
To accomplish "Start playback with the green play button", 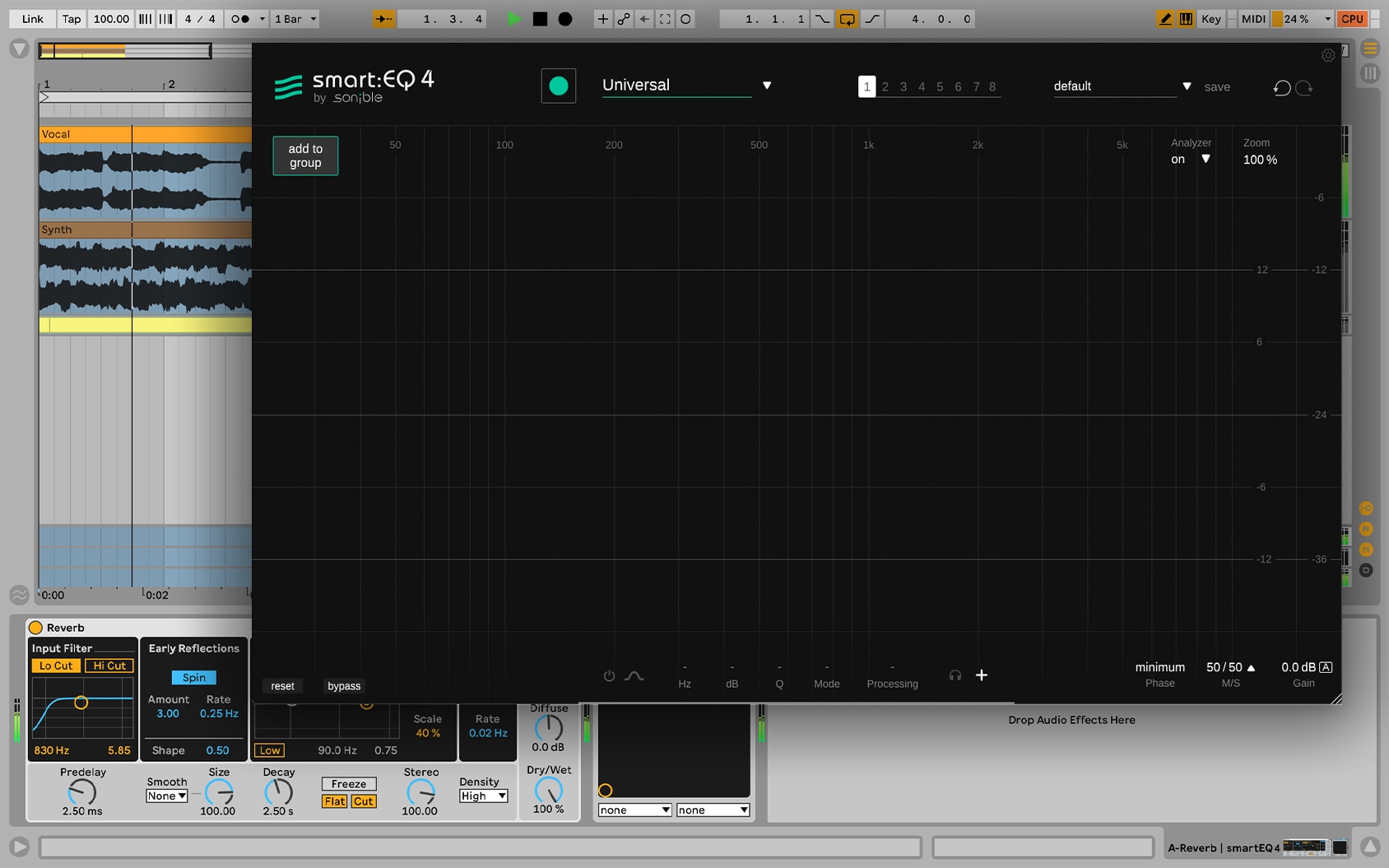I will point(514,19).
